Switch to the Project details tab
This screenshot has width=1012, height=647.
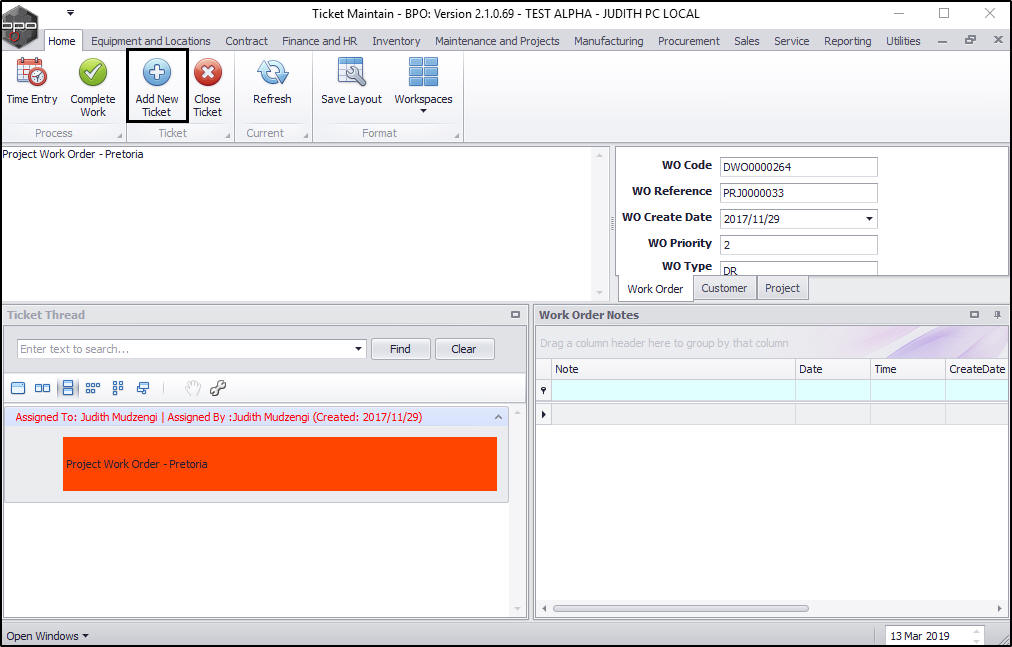click(782, 288)
